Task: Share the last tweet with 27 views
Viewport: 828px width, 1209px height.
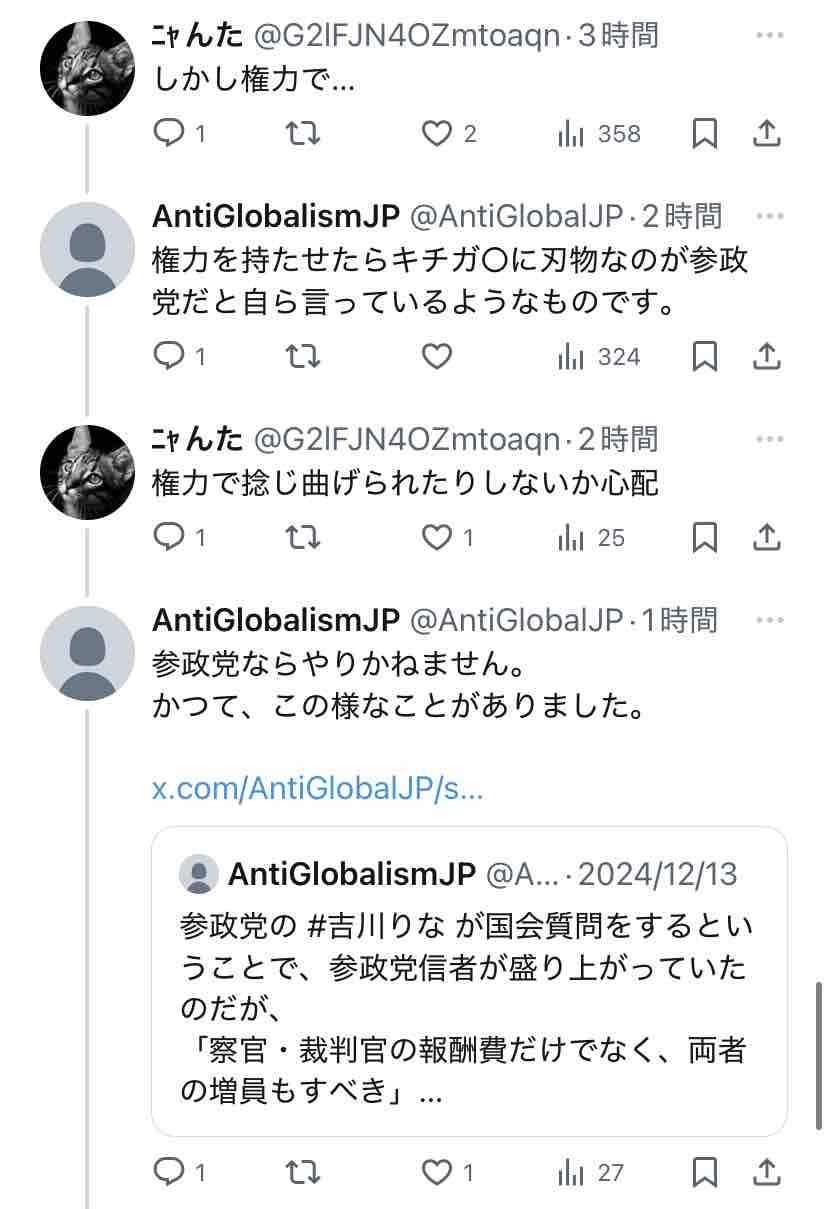Action: 766,1171
